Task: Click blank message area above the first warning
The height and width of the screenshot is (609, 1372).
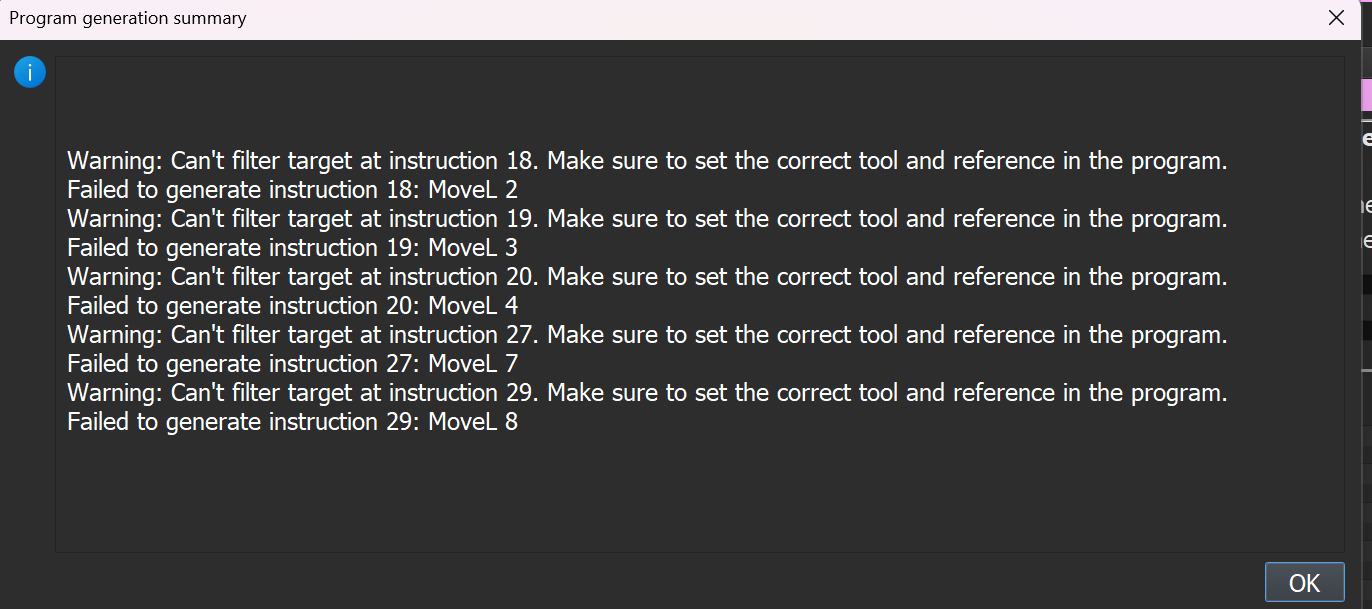Action: 700,100
